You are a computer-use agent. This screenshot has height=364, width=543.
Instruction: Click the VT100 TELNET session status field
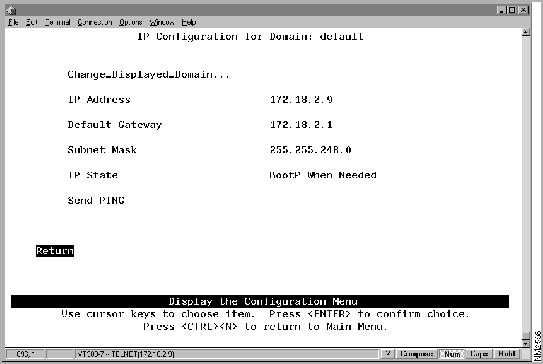(226, 354)
